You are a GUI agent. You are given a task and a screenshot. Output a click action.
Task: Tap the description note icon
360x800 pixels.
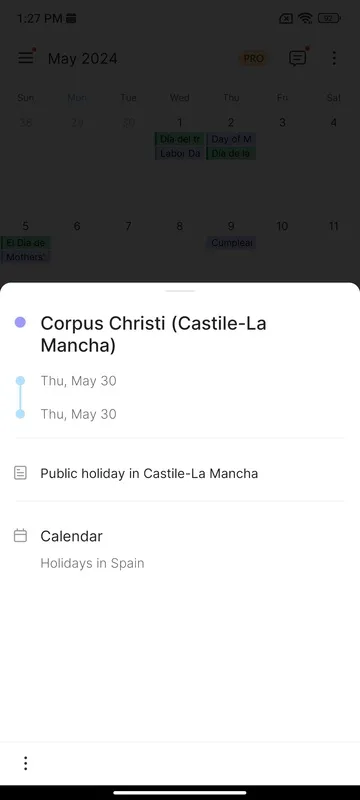click(x=20, y=473)
